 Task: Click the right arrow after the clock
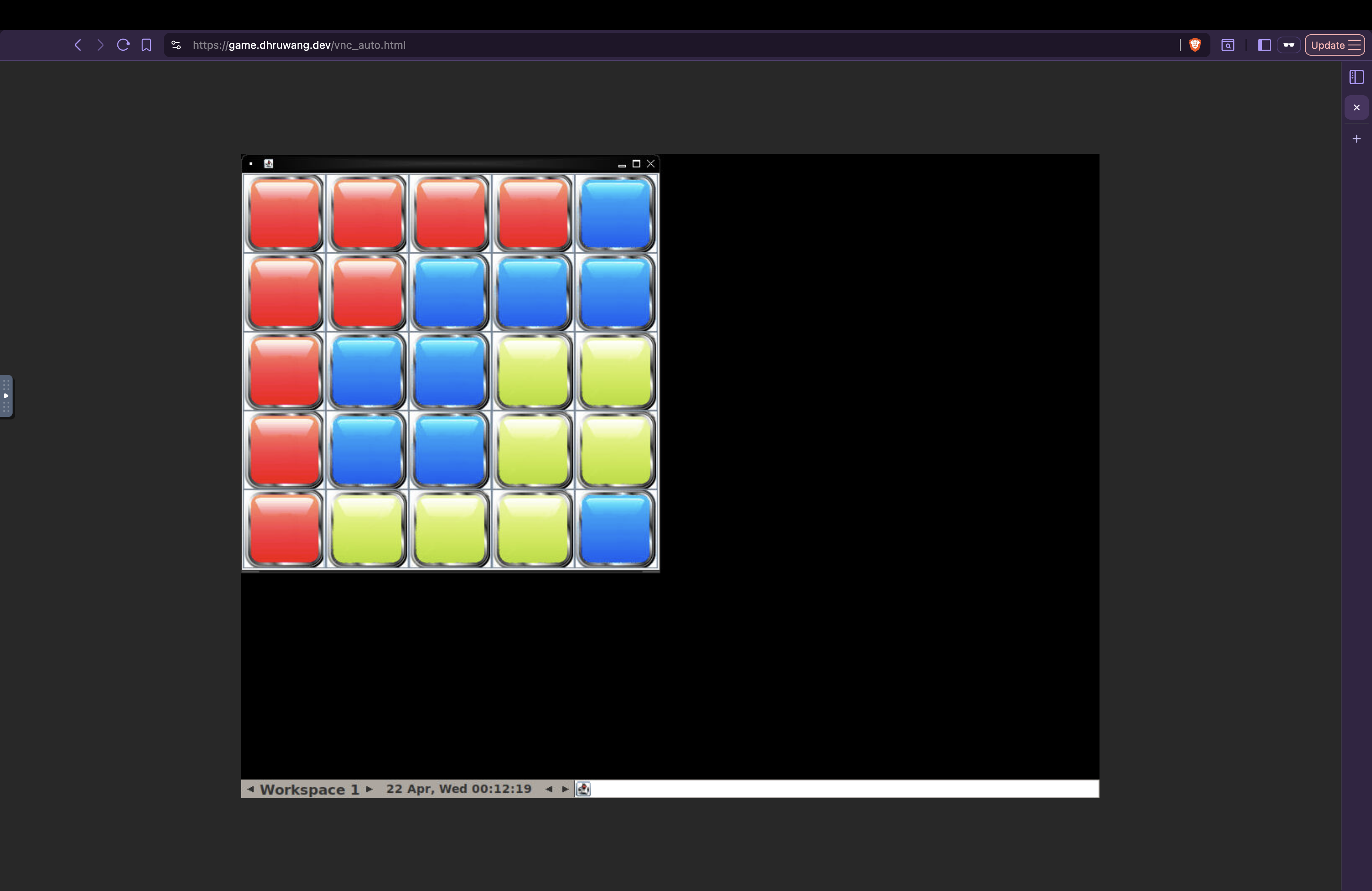565,789
